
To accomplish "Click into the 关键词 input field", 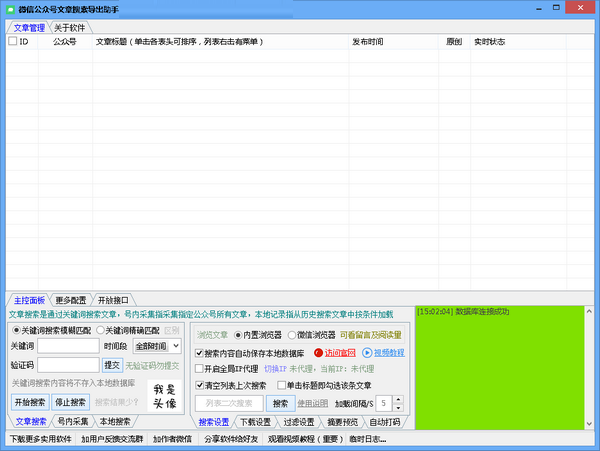I will click(x=68, y=346).
